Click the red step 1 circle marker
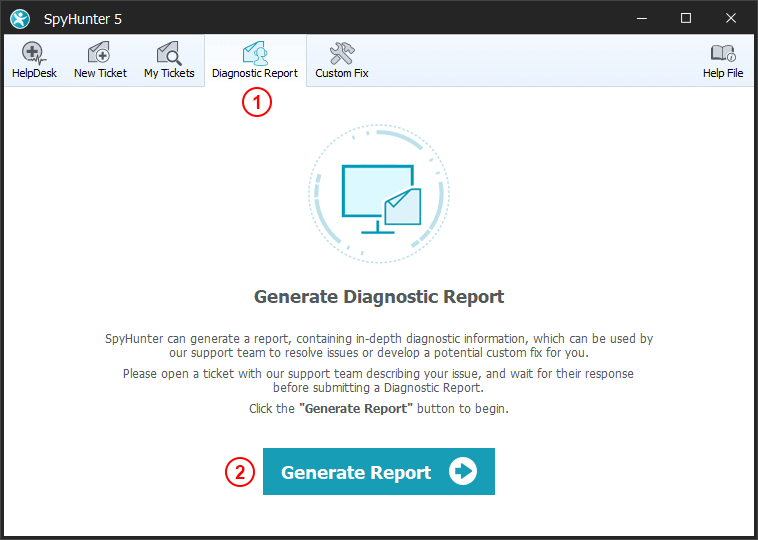 click(257, 102)
